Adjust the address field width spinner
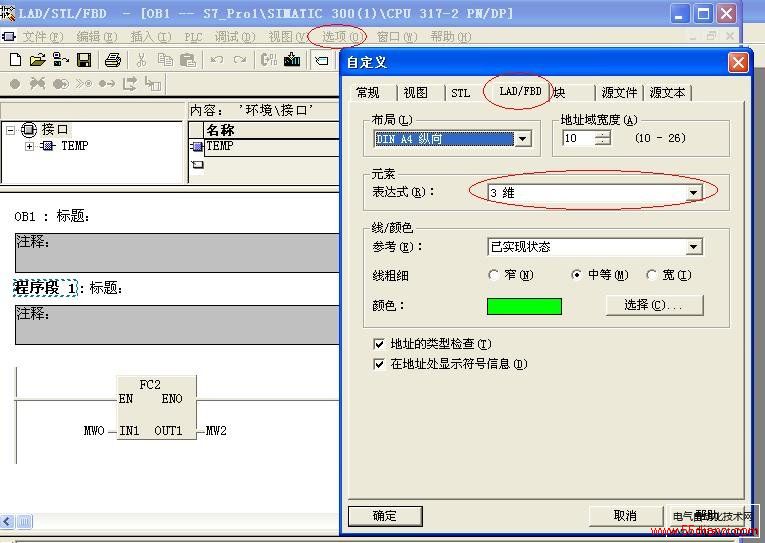The width and height of the screenshot is (765, 543). coord(603,139)
